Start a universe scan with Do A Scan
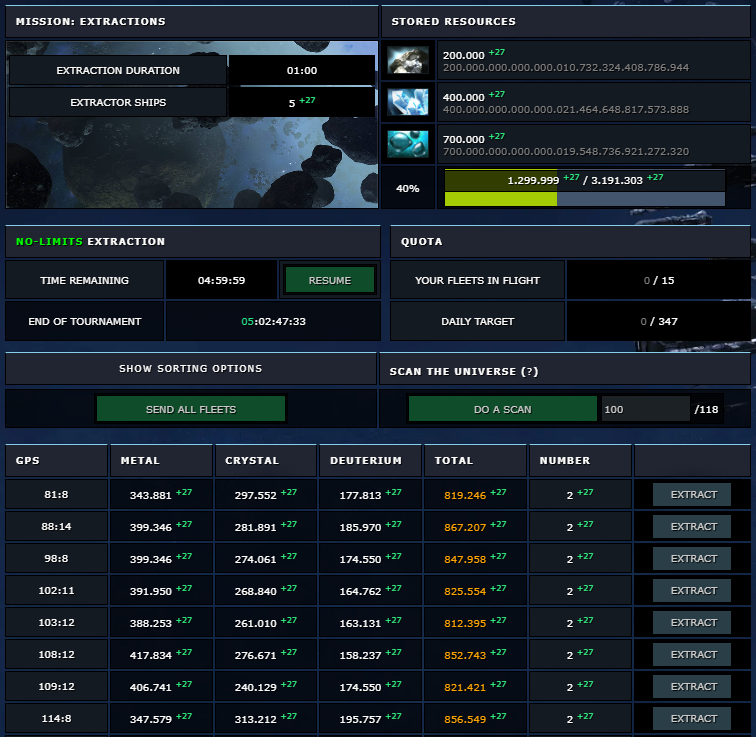Image resolution: width=756 pixels, height=737 pixels. click(502, 409)
